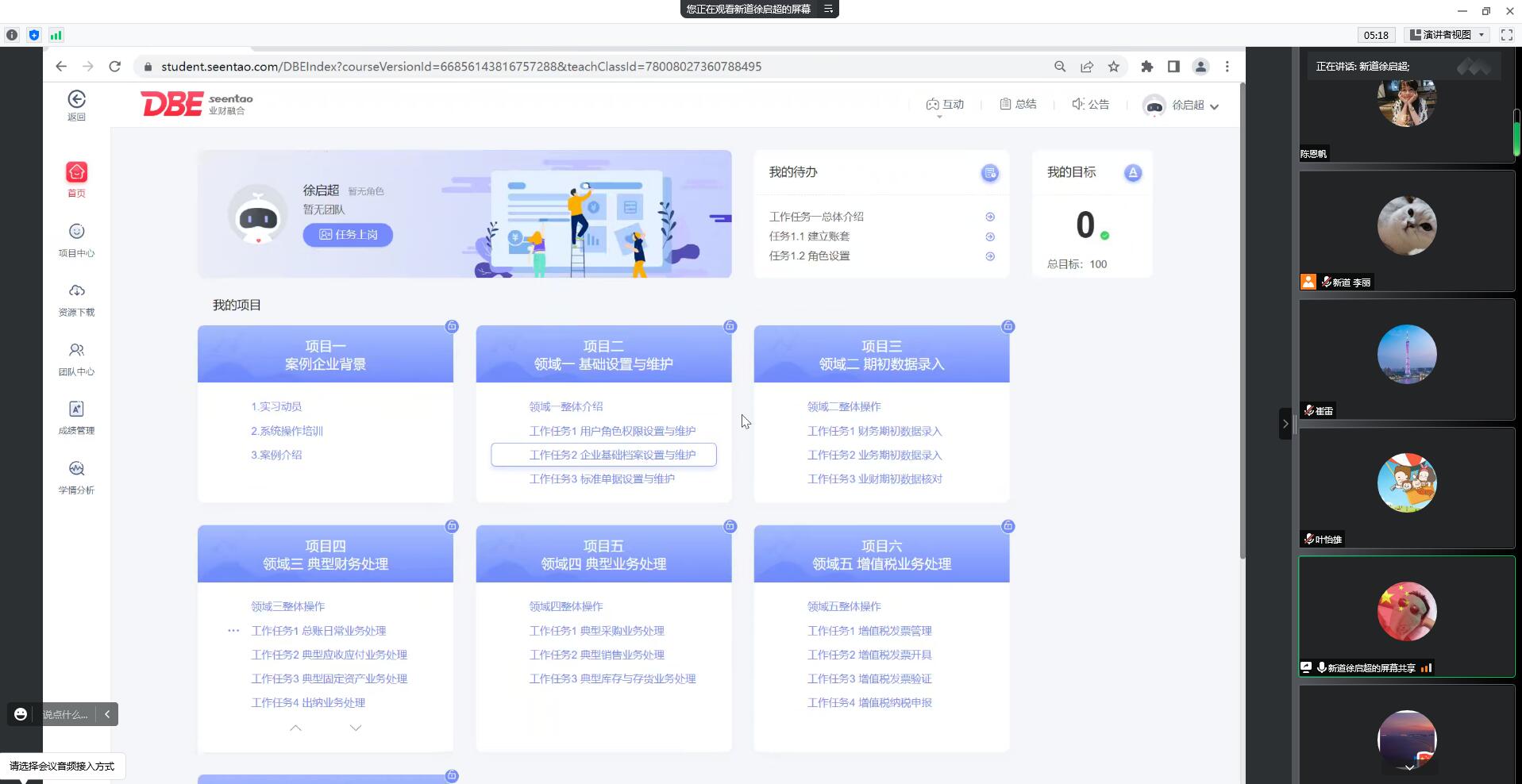Open 项目中心 from the left sidebar

[76, 233]
